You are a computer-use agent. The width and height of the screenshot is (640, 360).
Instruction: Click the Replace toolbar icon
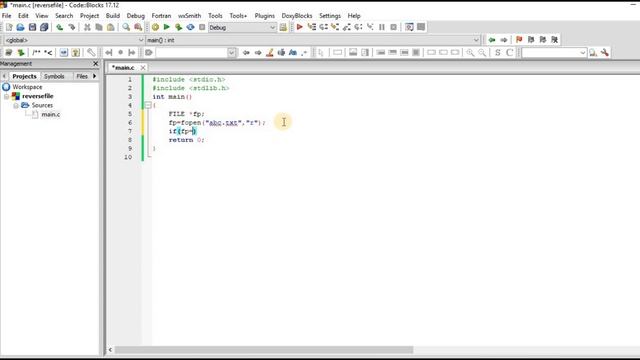[138, 27]
